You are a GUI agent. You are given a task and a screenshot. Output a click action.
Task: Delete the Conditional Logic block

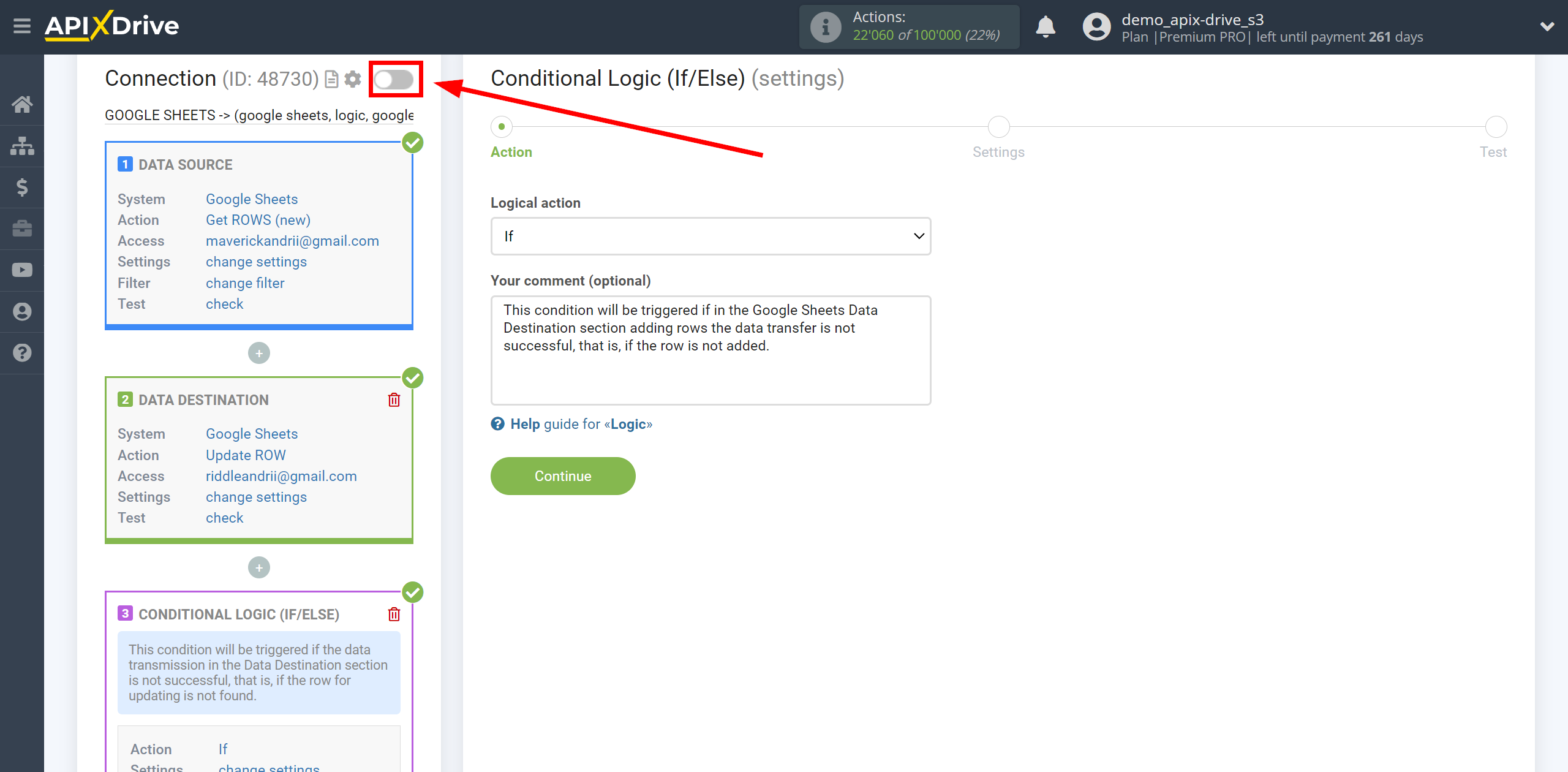(x=394, y=615)
